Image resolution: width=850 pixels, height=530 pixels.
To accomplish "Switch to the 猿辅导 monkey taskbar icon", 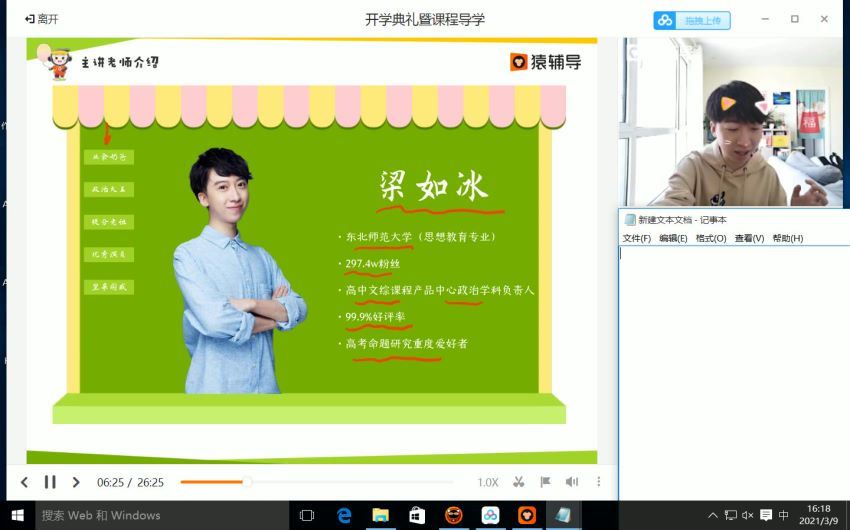I will point(526,515).
